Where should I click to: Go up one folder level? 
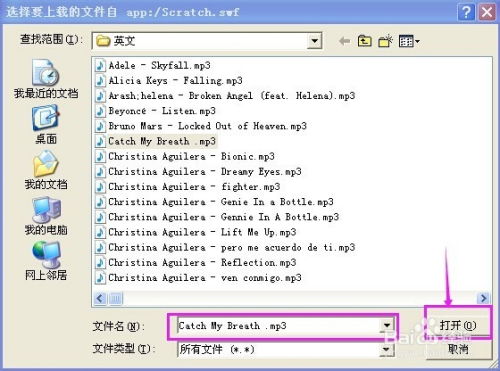tap(364, 41)
